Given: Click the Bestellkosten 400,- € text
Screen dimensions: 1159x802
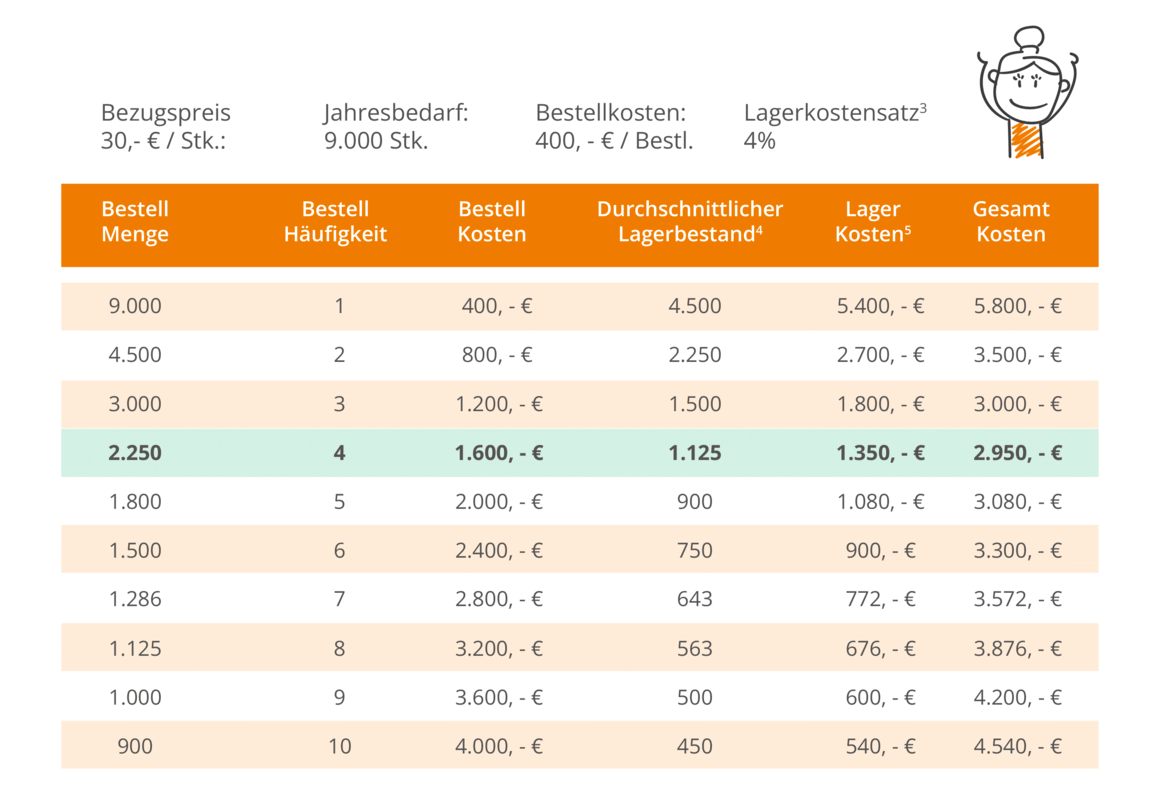Looking at the screenshot, I should tap(614, 127).
